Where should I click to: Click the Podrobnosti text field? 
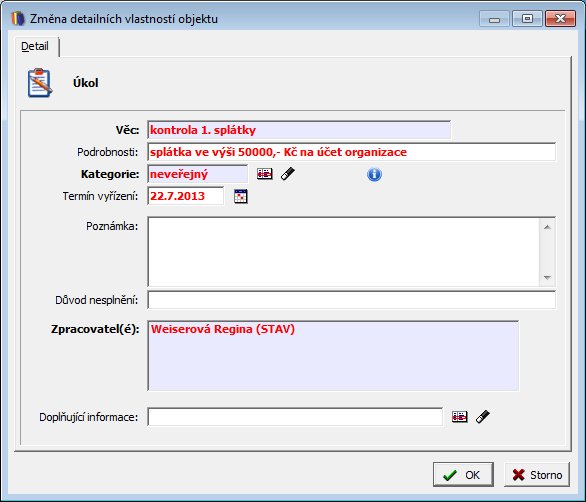(352, 152)
